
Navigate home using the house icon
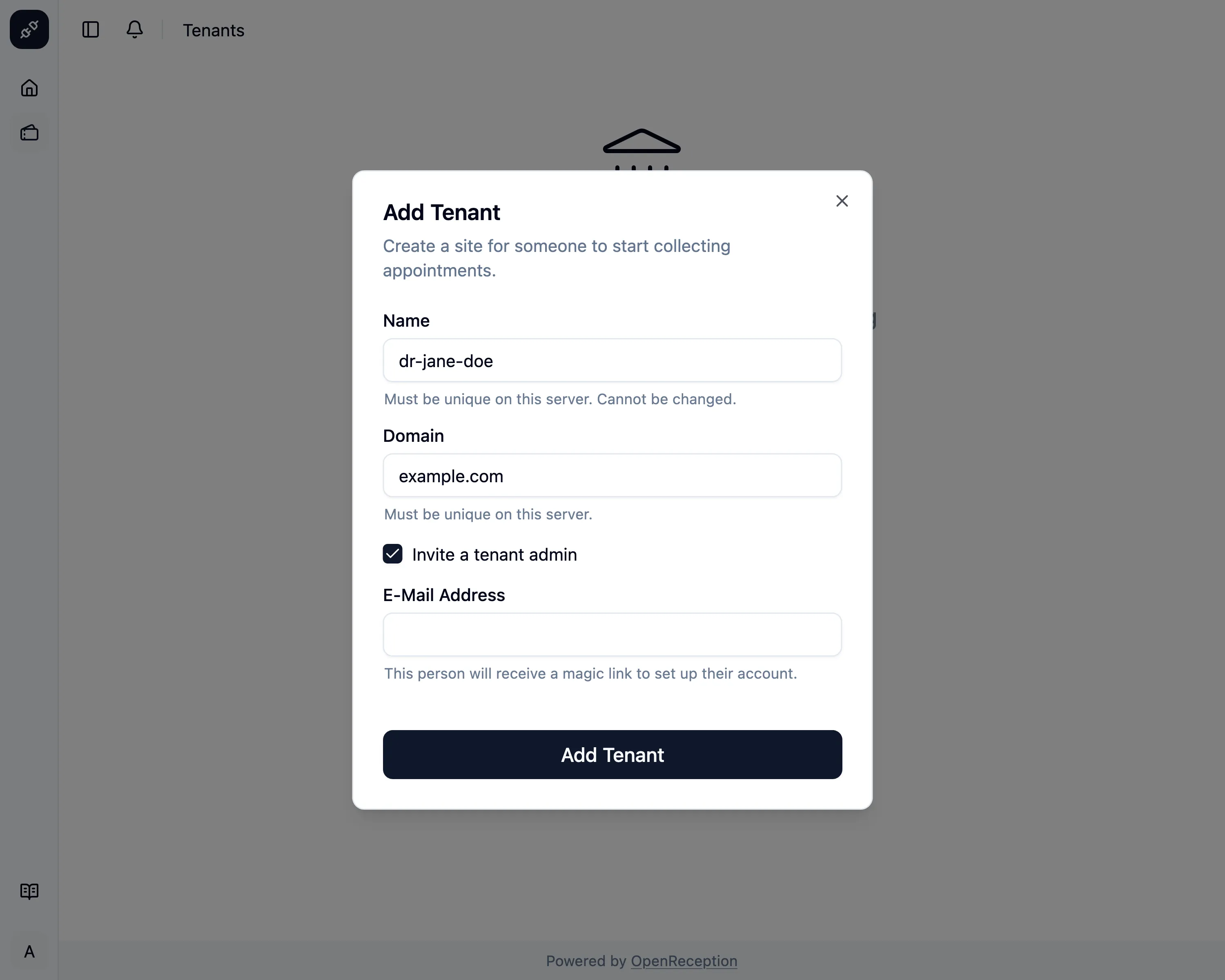(x=29, y=88)
